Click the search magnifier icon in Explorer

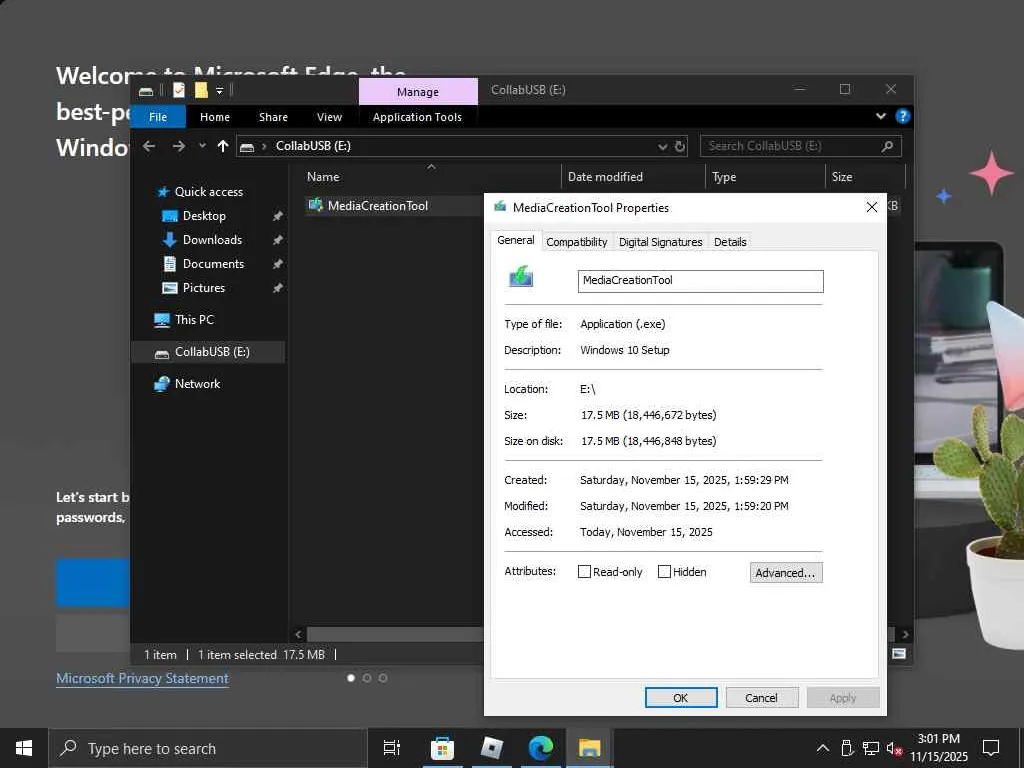887,146
